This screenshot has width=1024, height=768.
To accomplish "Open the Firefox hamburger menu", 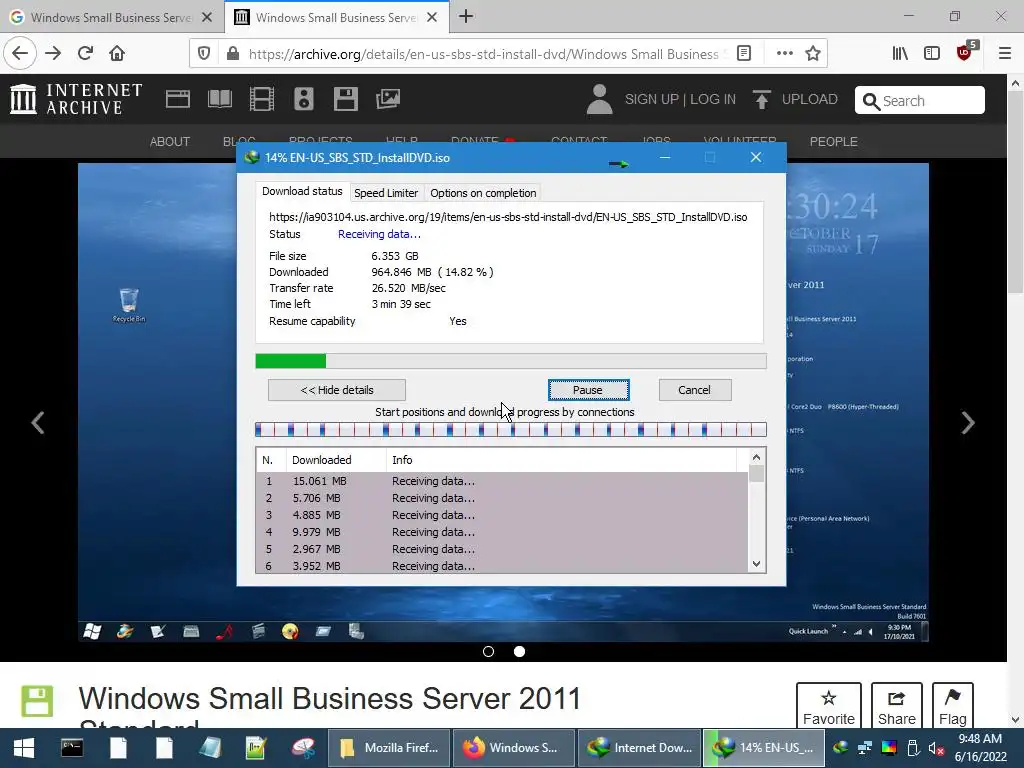I will 1004,54.
